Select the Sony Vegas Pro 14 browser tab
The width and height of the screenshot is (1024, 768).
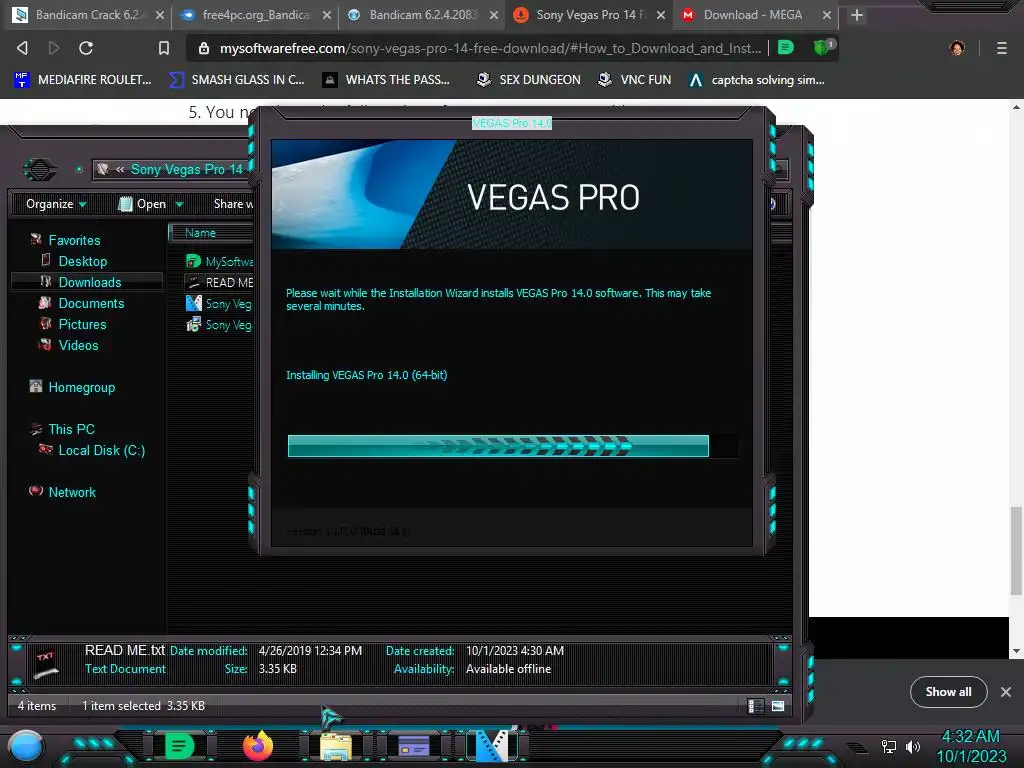click(588, 14)
